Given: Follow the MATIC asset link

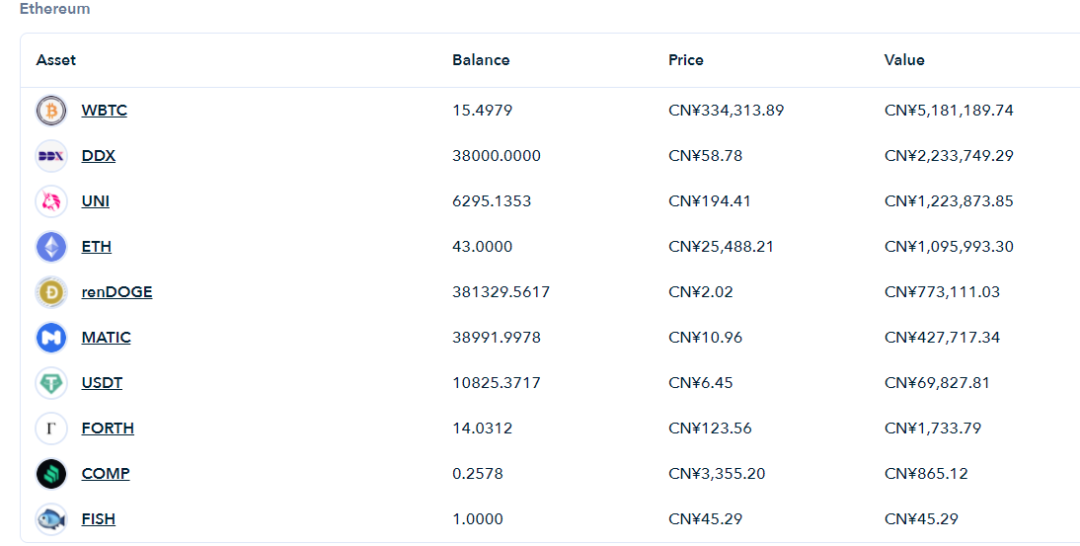Looking at the screenshot, I should point(106,337).
